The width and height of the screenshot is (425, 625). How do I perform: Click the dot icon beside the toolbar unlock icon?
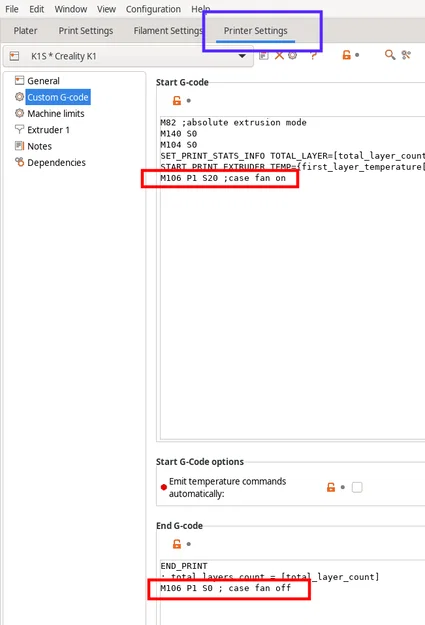click(x=357, y=55)
